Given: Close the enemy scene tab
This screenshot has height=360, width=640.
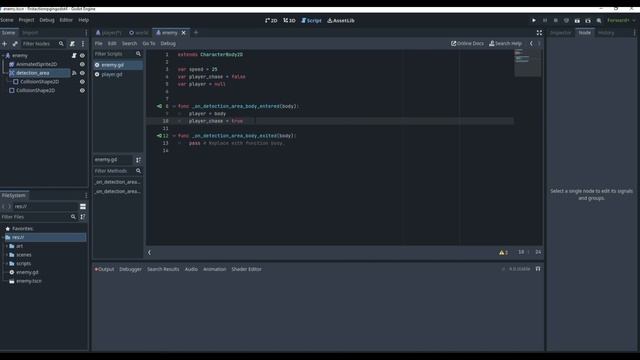Looking at the screenshot, I should 184,33.
